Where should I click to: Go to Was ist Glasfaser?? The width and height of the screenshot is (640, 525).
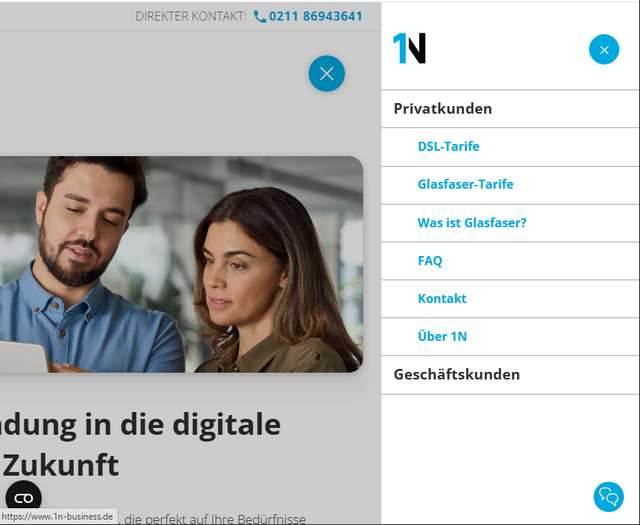pyautogui.click(x=472, y=222)
